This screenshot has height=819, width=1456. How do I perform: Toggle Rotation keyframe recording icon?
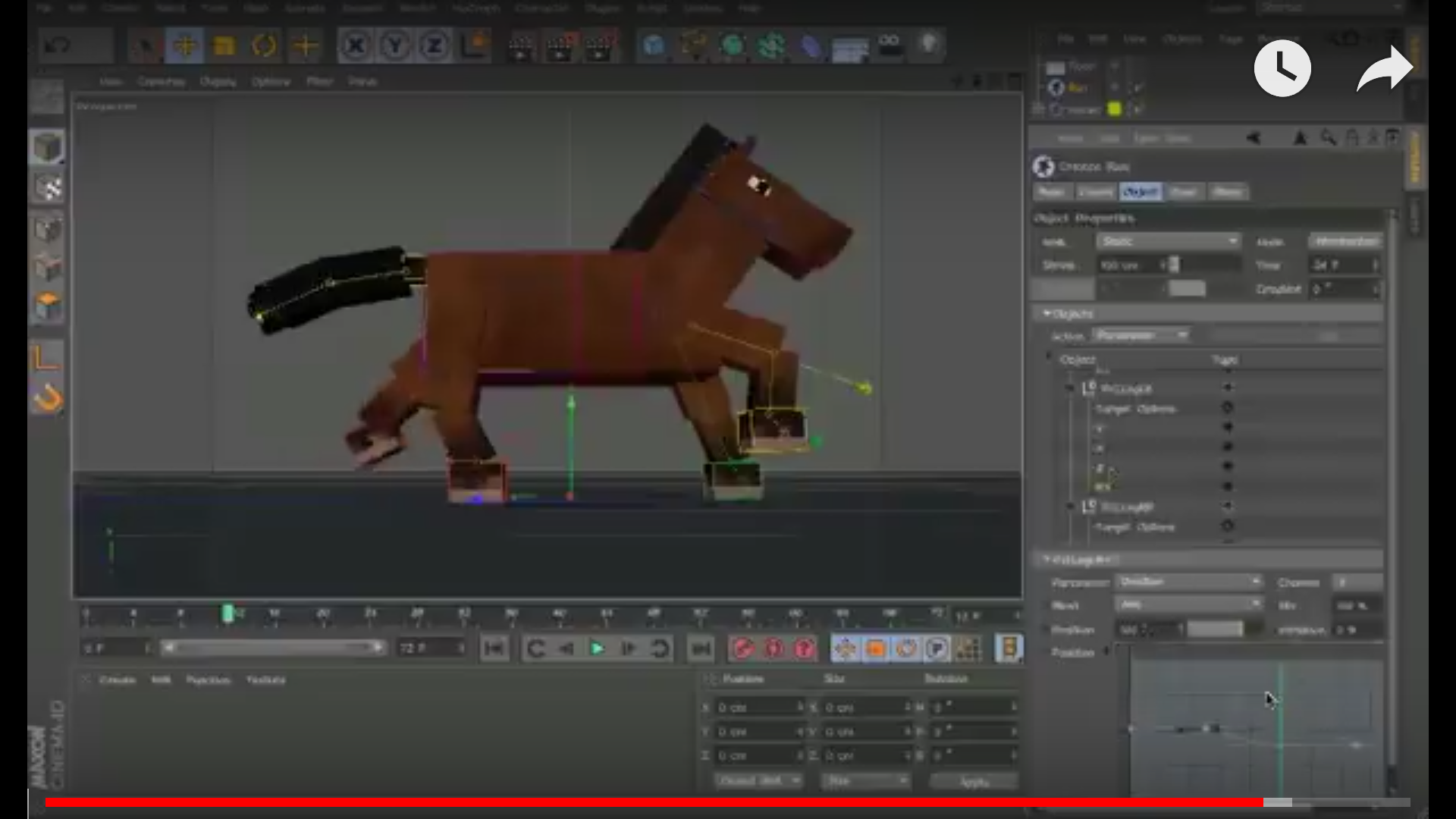pos(906,648)
